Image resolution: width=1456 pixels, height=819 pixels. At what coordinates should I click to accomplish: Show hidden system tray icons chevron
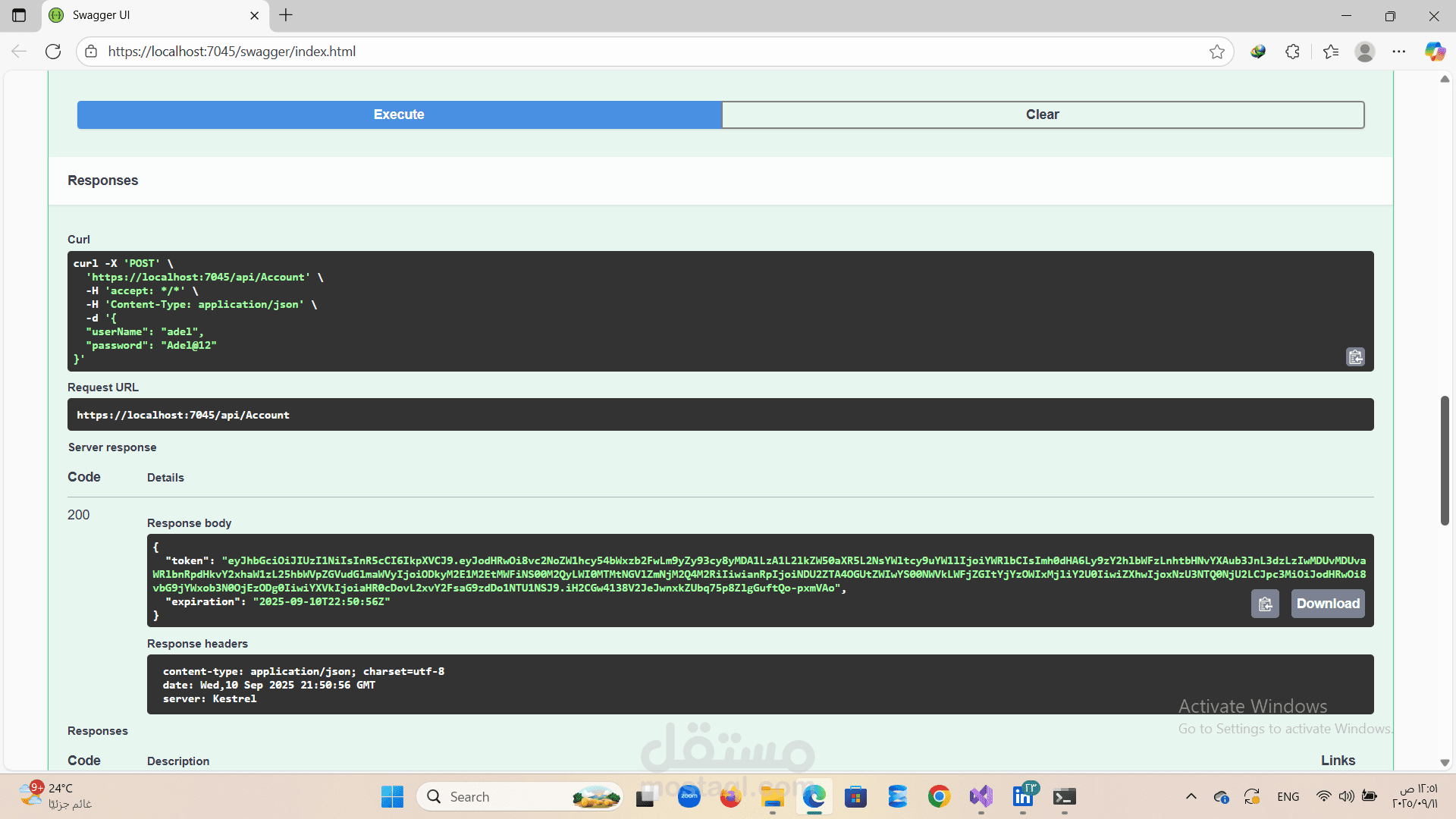pyautogui.click(x=1191, y=796)
